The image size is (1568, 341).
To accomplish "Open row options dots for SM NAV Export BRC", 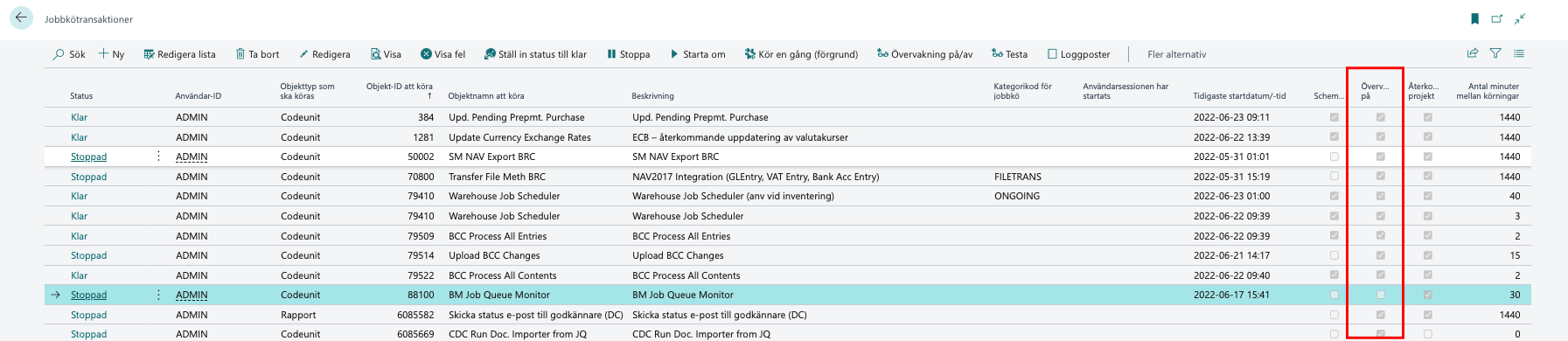I will click(158, 157).
